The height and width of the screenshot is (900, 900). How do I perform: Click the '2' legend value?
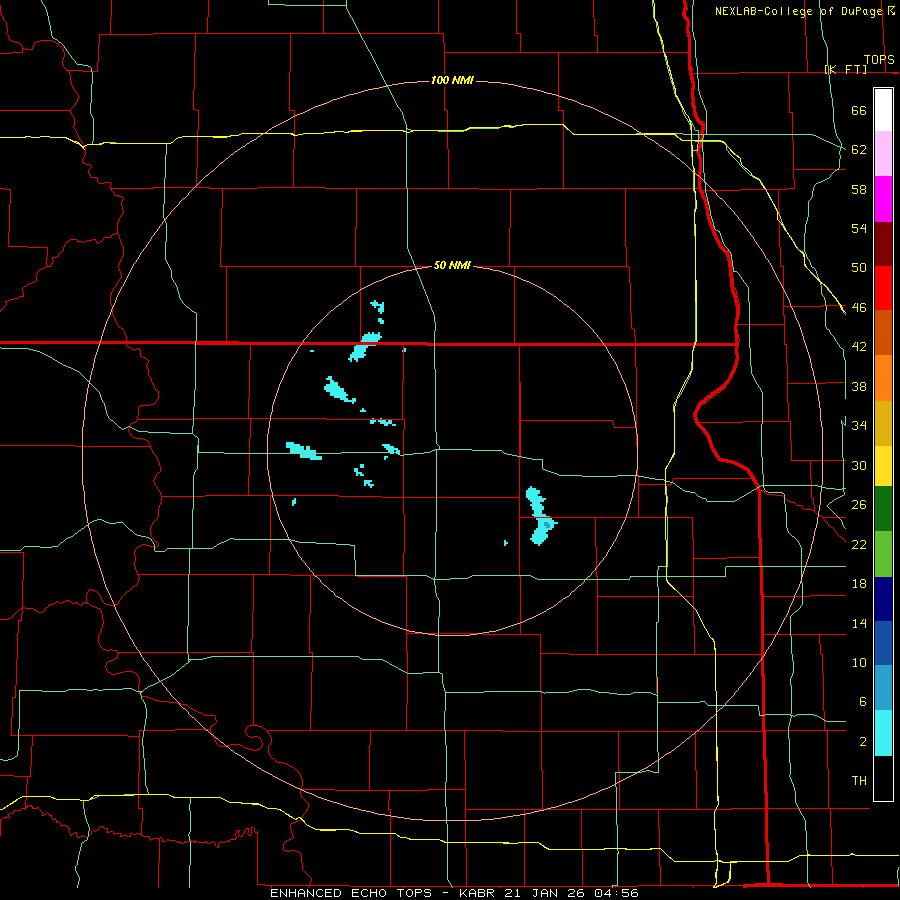(862, 742)
